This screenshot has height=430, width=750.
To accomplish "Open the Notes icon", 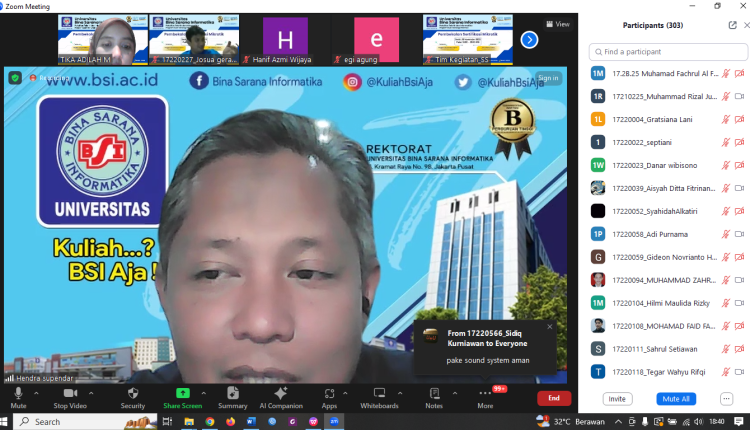I will click(x=434, y=393).
